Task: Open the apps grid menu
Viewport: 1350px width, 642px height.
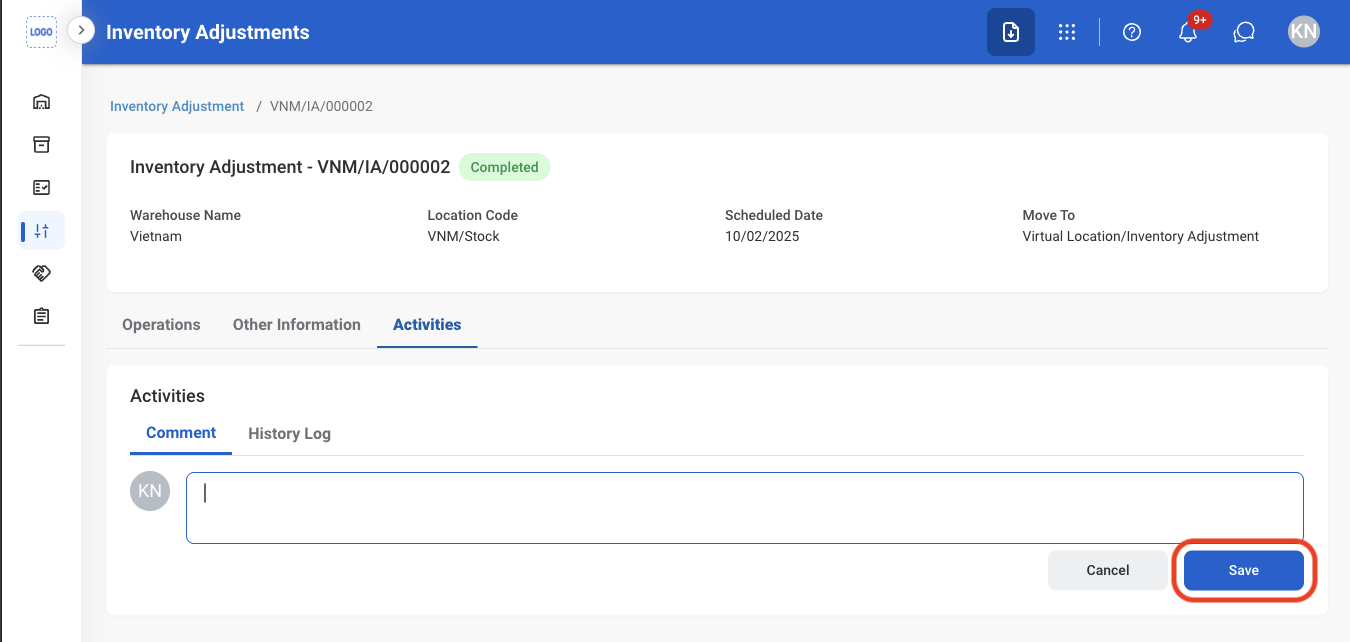Action: click(1067, 32)
